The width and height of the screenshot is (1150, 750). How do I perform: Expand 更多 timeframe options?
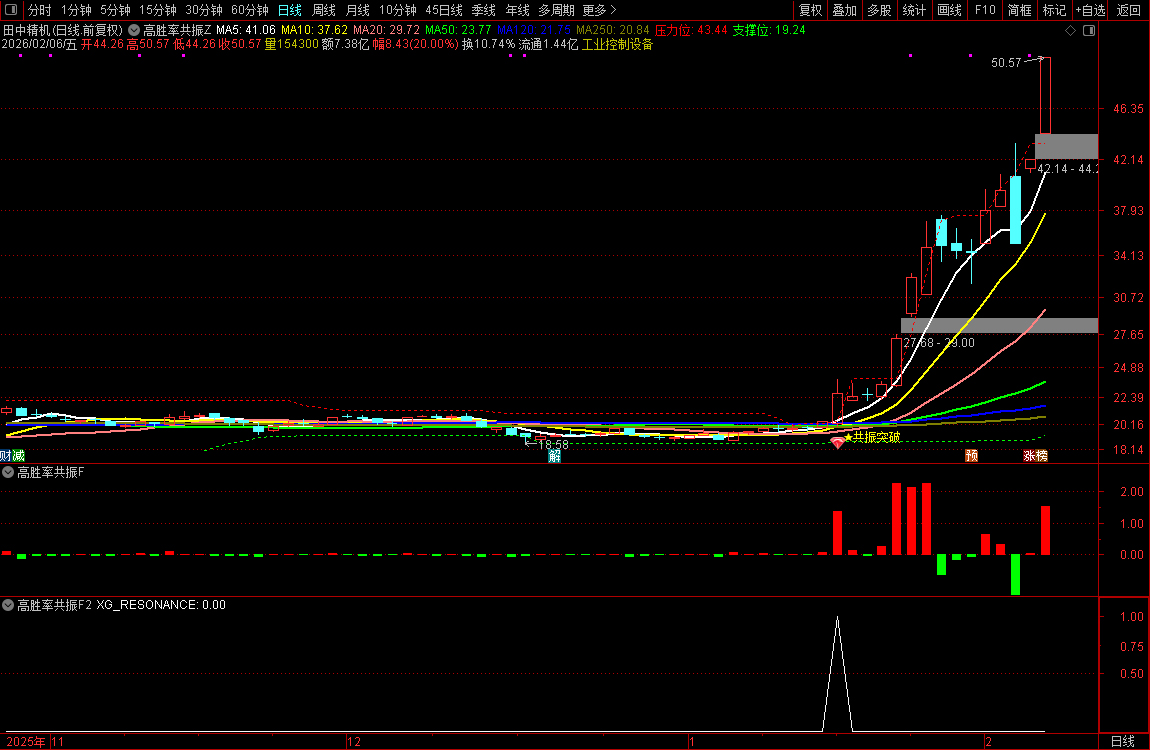(600, 10)
